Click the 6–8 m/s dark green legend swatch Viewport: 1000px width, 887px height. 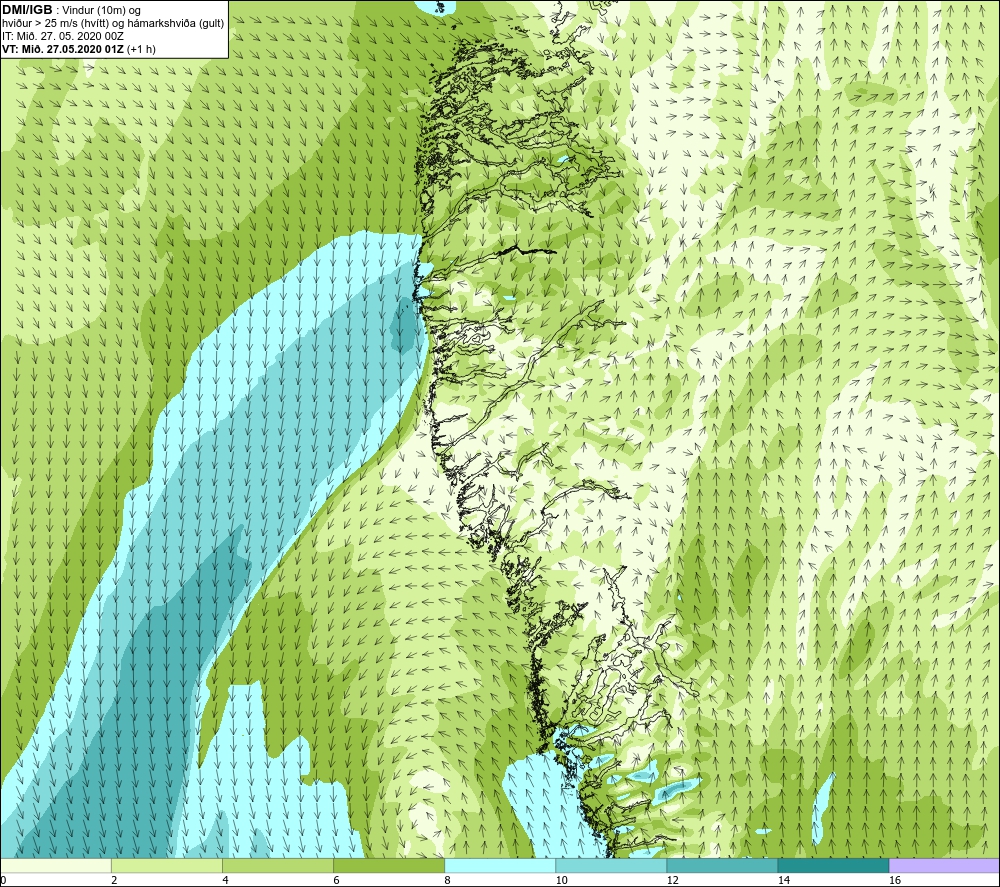coord(388,865)
